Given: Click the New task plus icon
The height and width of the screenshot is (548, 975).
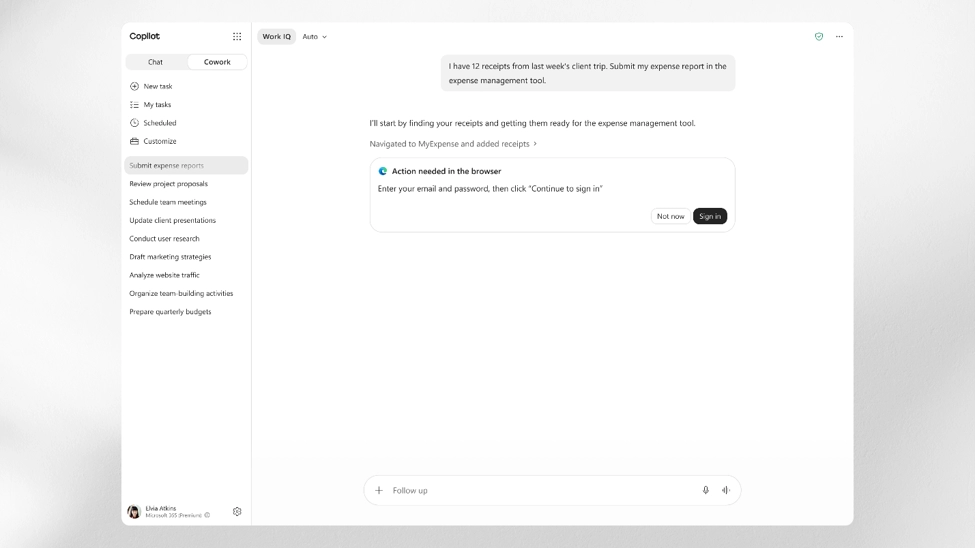Looking at the screenshot, I should tap(134, 86).
